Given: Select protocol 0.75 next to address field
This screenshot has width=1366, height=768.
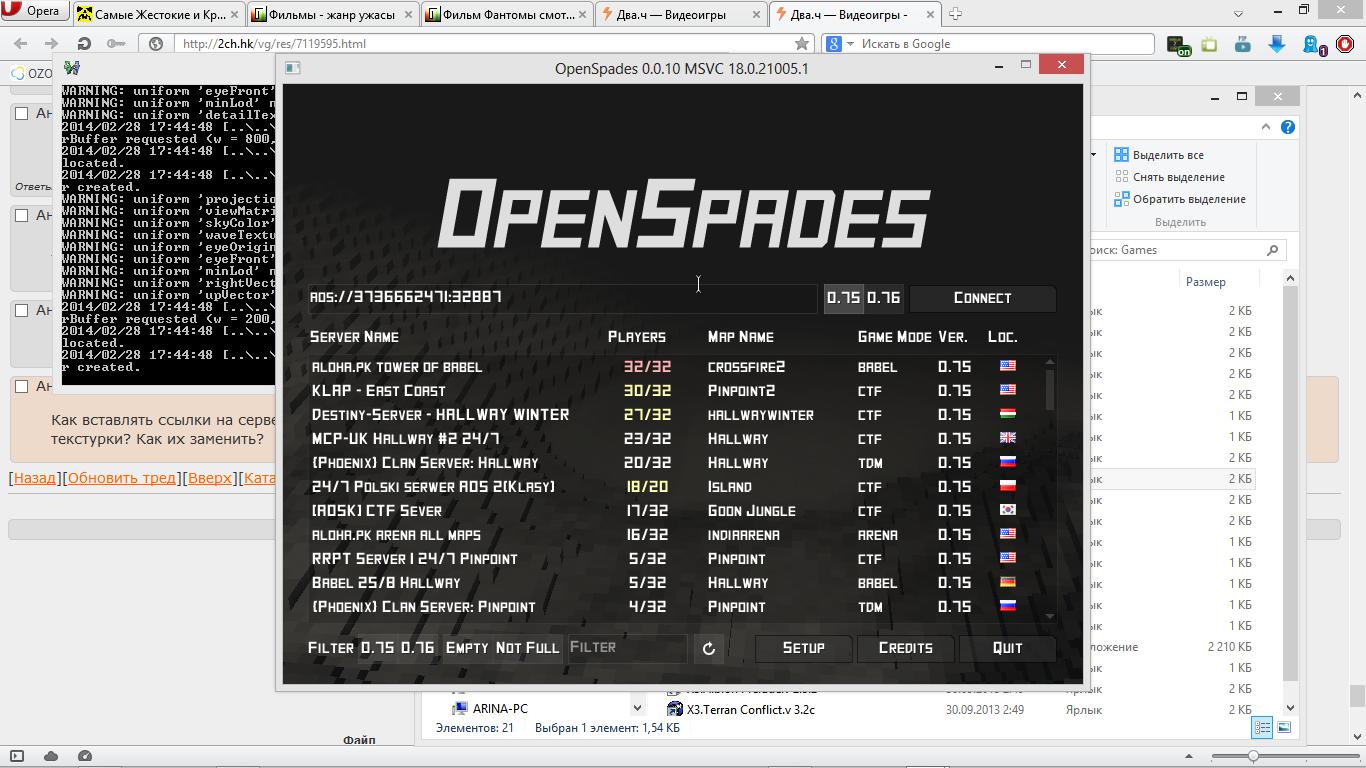Looking at the screenshot, I should [843, 298].
